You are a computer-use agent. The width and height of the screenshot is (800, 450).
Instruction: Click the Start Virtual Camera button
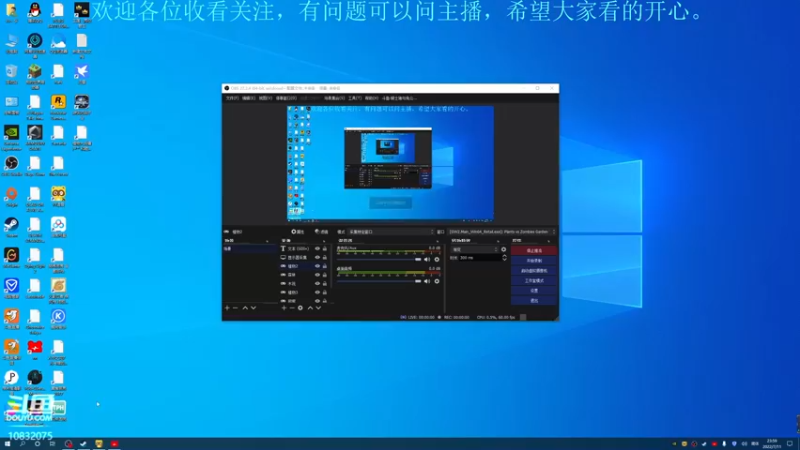[x=534, y=270]
